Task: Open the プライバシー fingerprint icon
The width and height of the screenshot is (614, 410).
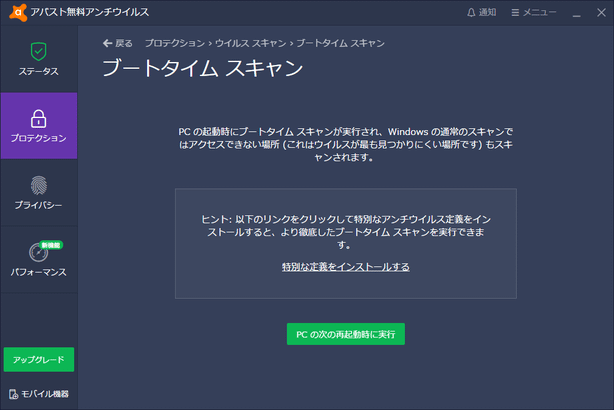Action: click(38, 185)
